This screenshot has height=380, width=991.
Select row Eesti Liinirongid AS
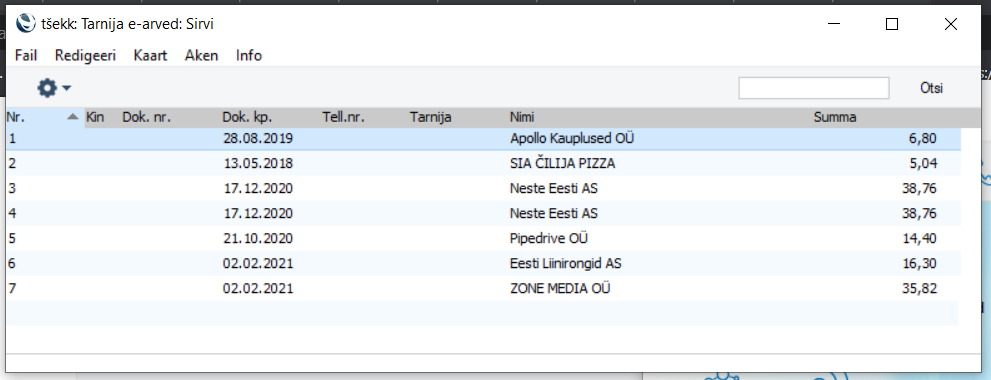(x=483, y=264)
